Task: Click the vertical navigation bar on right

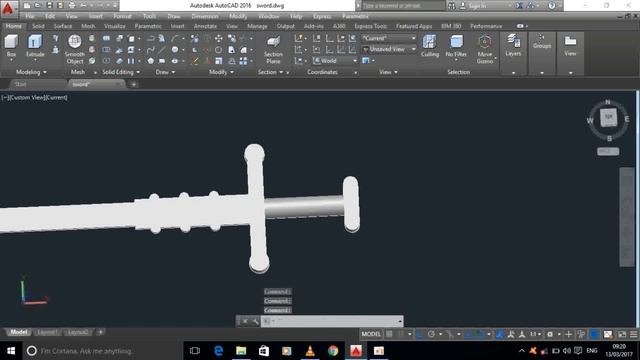Action: click(627, 216)
